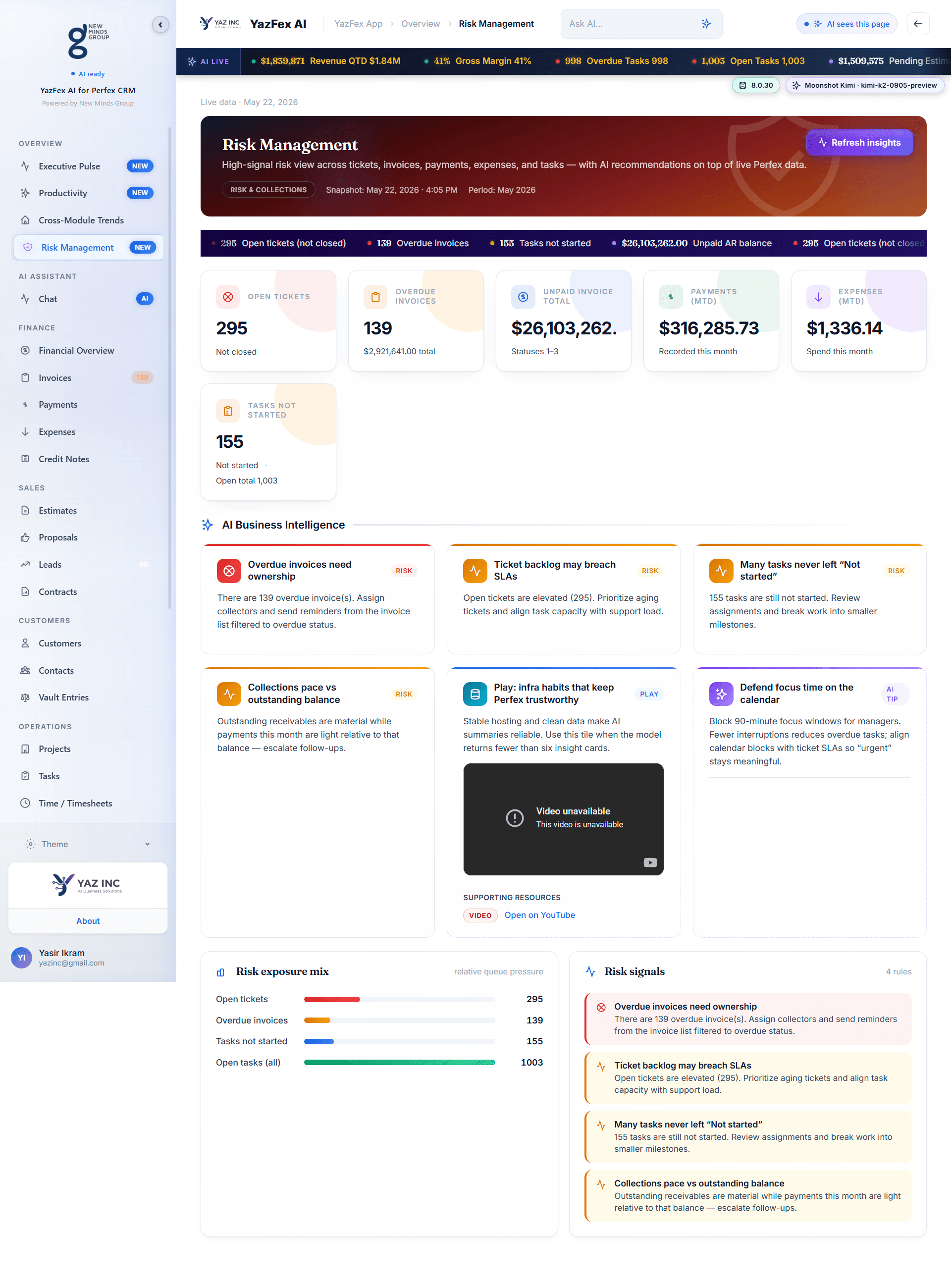Click the Executive Pulse activity icon

(x=25, y=166)
